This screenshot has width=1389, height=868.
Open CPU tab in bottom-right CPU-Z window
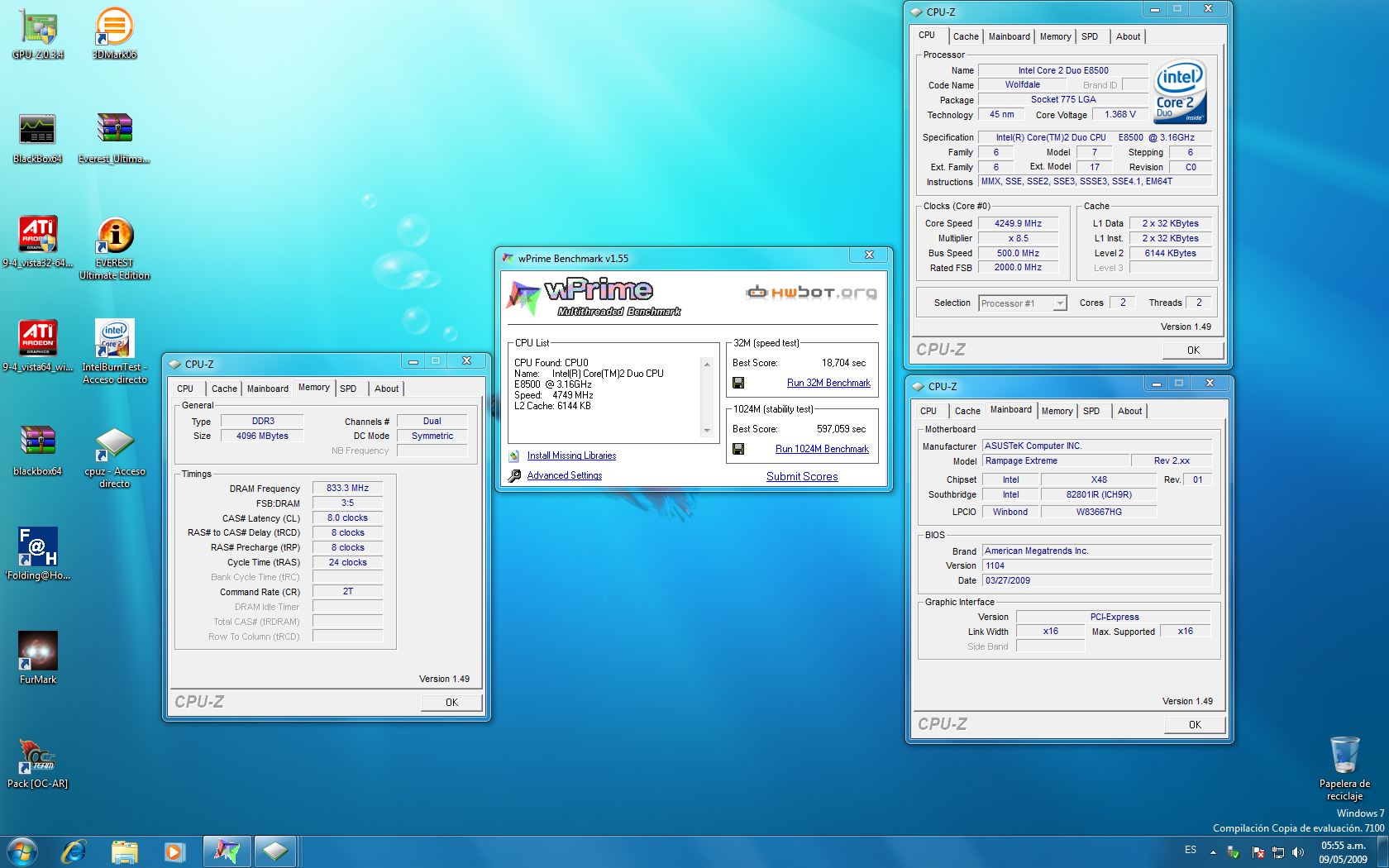(x=928, y=411)
